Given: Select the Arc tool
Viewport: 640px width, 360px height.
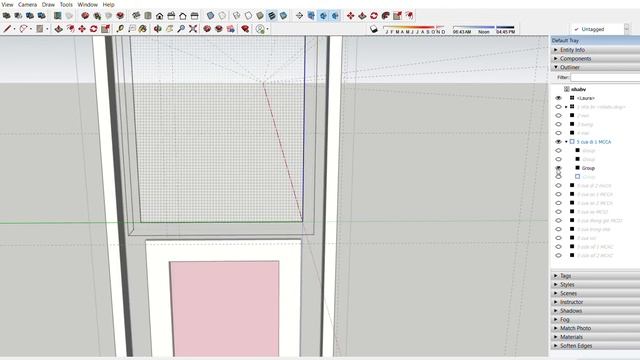Looking at the screenshot, I should 23,29.
